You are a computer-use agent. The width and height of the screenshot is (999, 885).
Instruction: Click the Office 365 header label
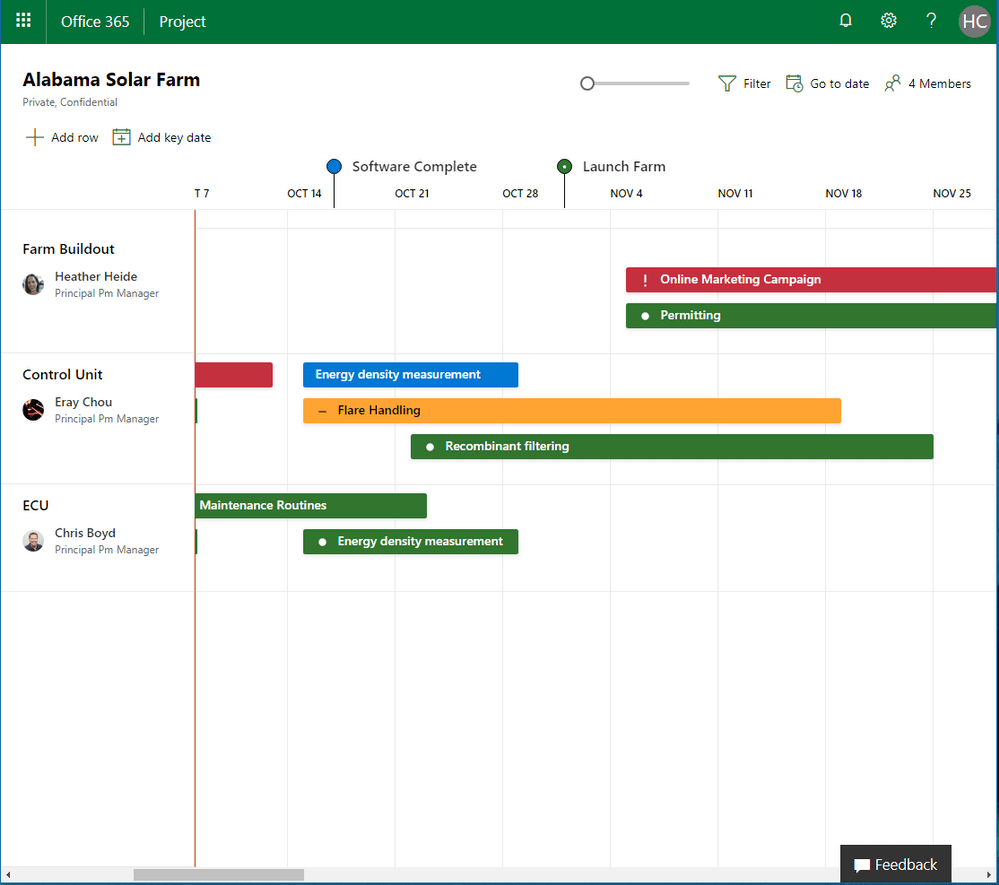pyautogui.click(x=94, y=21)
